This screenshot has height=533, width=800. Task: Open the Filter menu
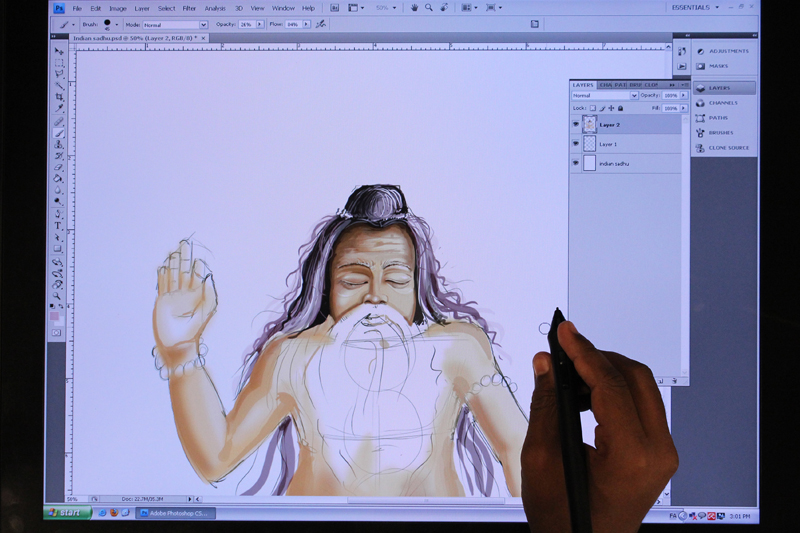point(189,8)
